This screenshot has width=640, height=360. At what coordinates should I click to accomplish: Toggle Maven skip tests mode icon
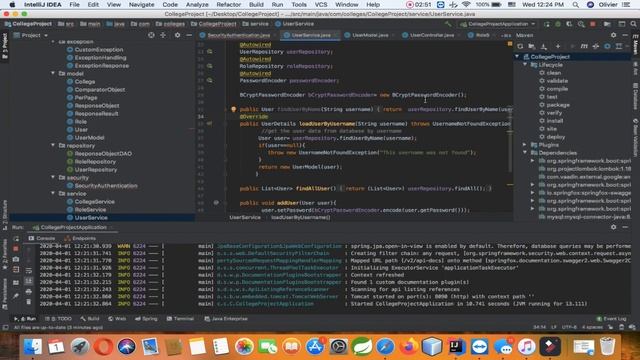[607, 47]
